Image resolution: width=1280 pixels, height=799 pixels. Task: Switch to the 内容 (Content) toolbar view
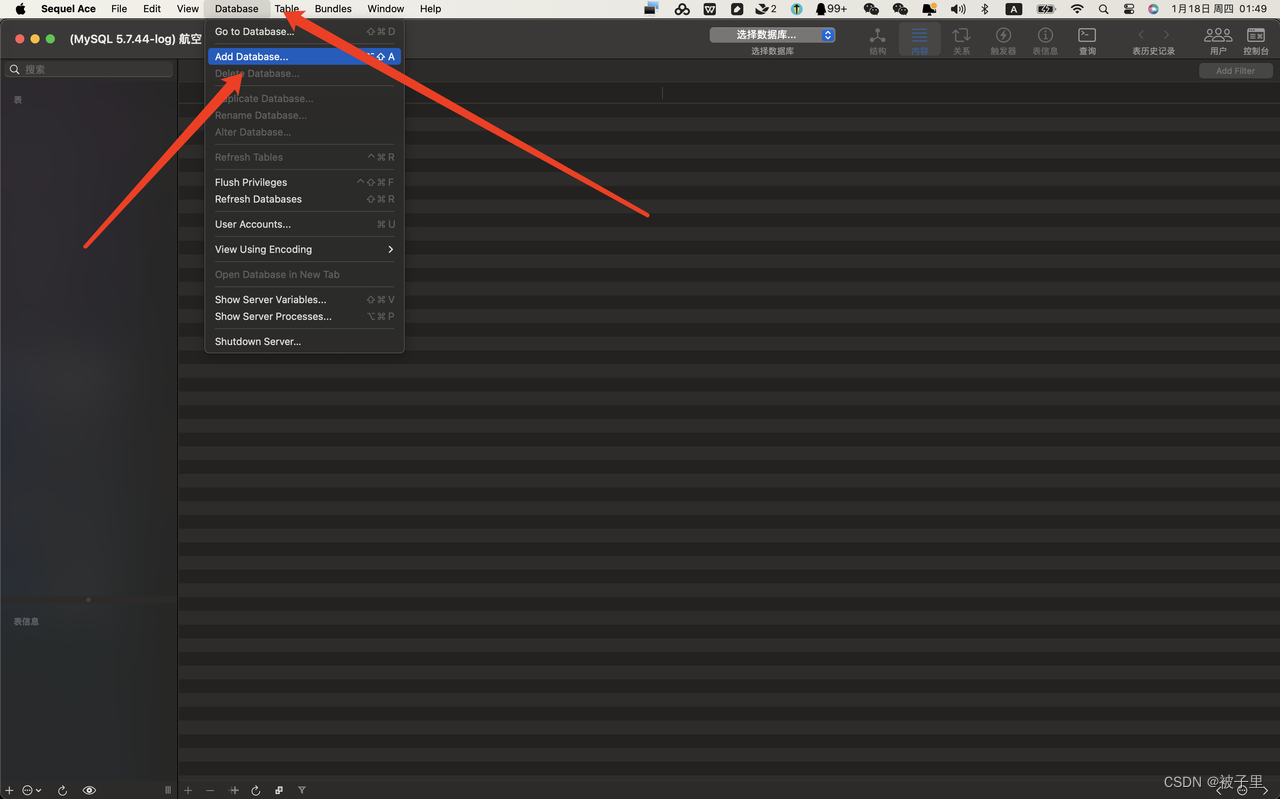(919, 40)
